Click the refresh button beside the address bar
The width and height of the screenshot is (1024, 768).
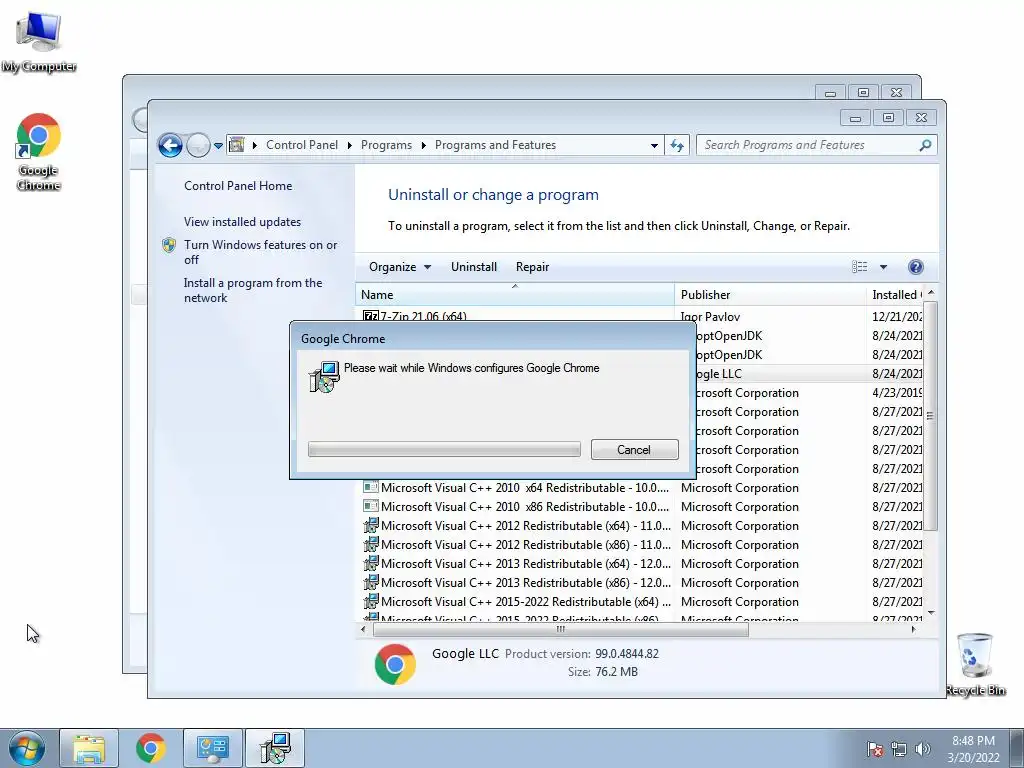point(677,146)
